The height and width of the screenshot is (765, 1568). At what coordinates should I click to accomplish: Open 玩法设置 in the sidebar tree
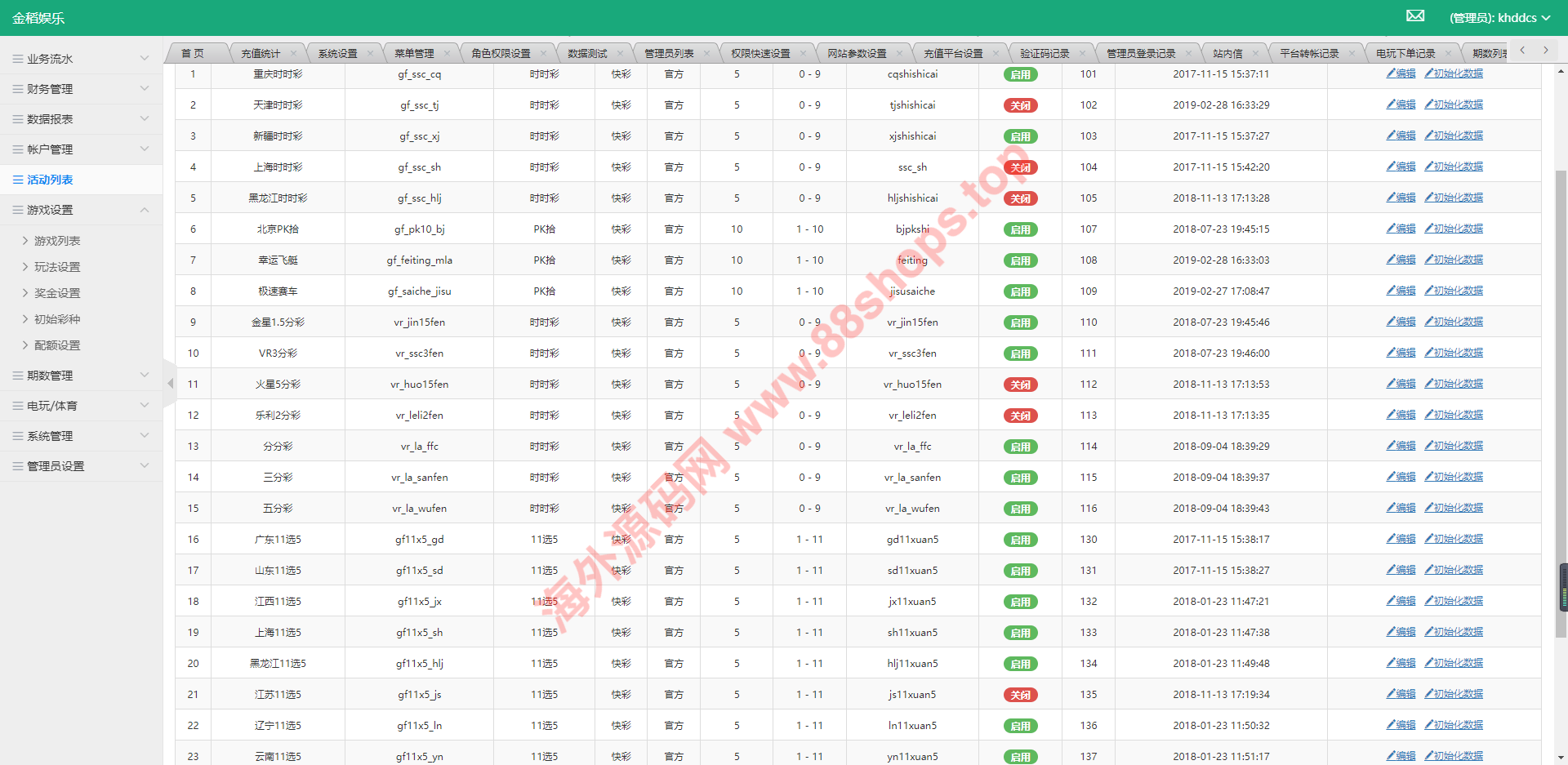(57, 267)
